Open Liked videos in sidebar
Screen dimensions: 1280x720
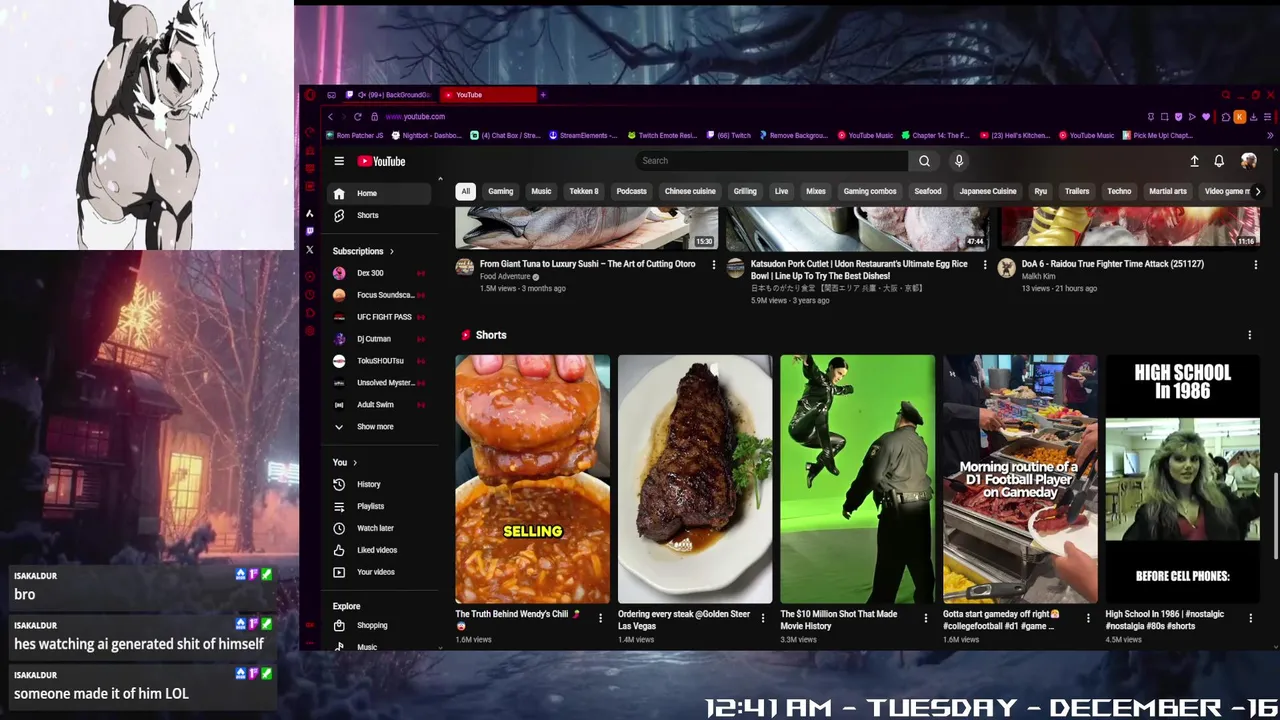(380, 550)
